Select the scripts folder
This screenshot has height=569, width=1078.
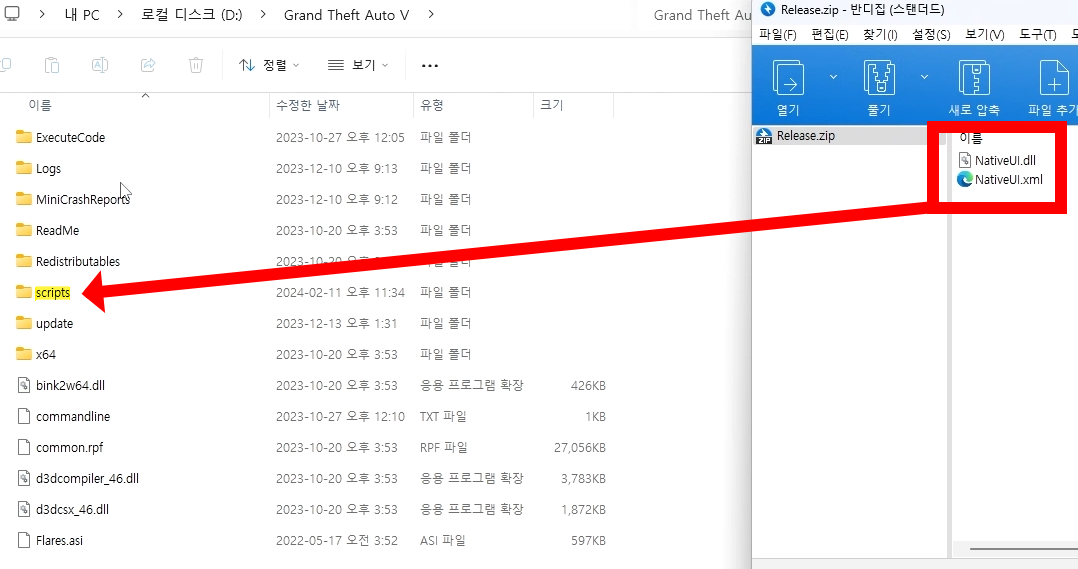click(x=52, y=293)
